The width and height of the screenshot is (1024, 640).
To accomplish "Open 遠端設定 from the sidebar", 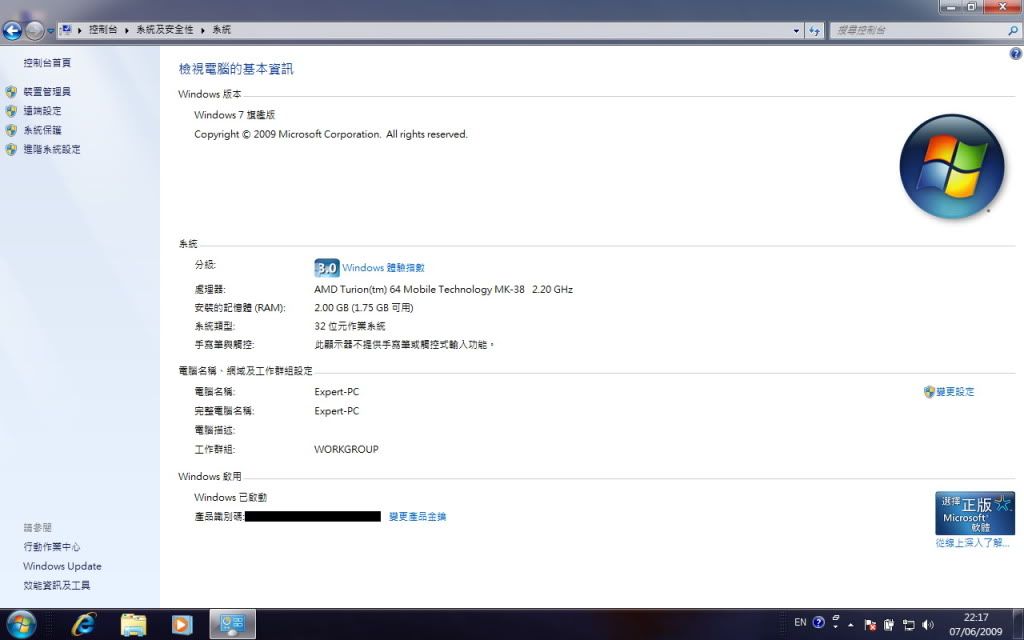I will [42, 111].
